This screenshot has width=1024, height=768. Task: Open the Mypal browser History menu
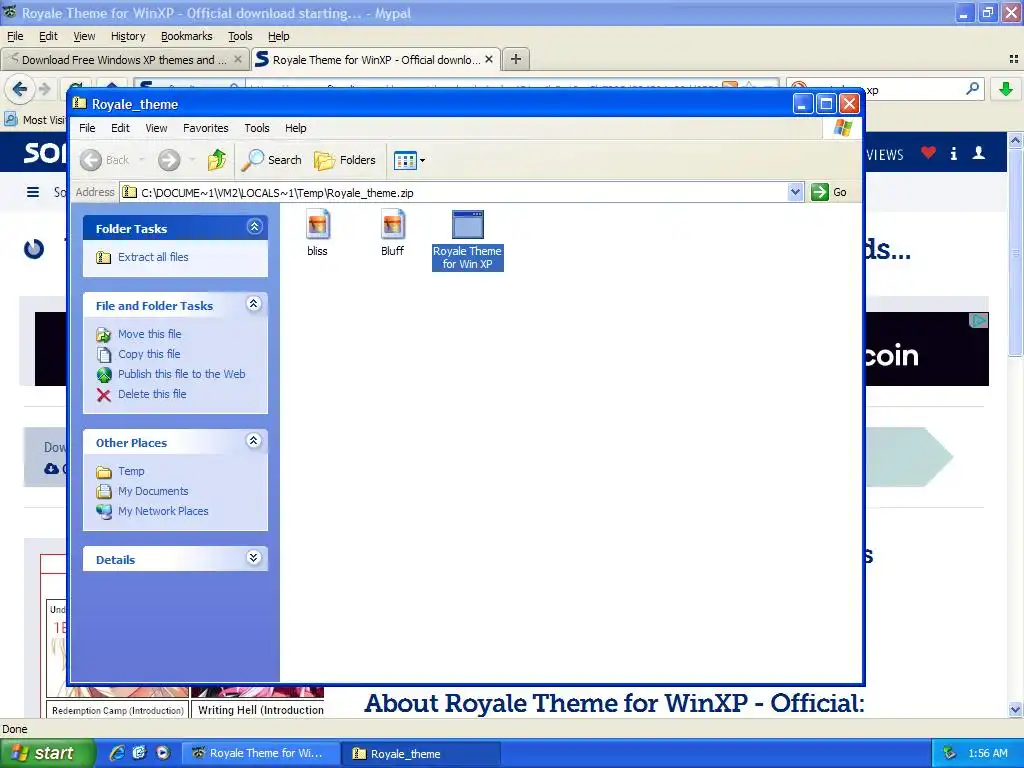click(128, 37)
